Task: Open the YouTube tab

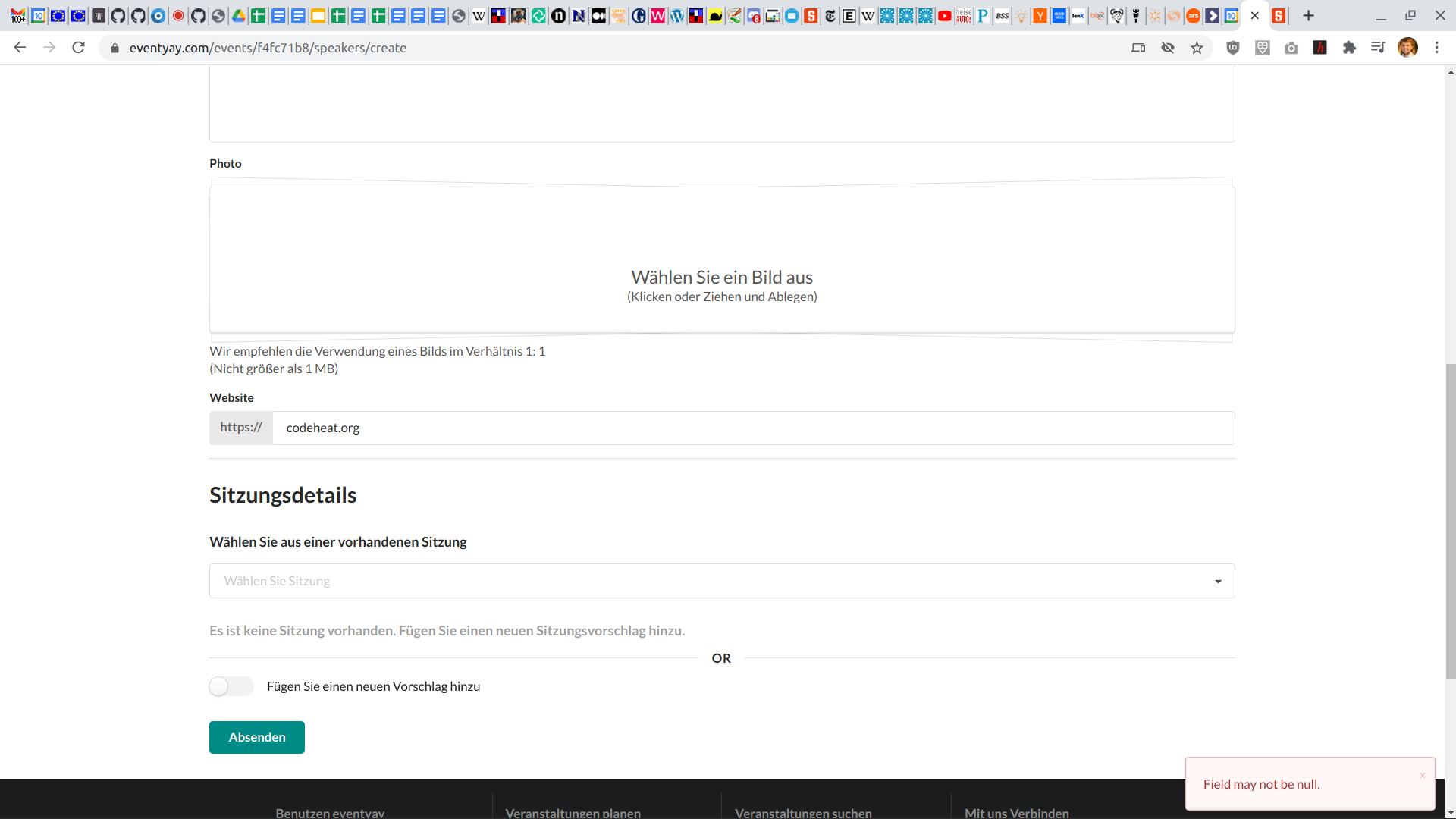Action: pos(944,15)
